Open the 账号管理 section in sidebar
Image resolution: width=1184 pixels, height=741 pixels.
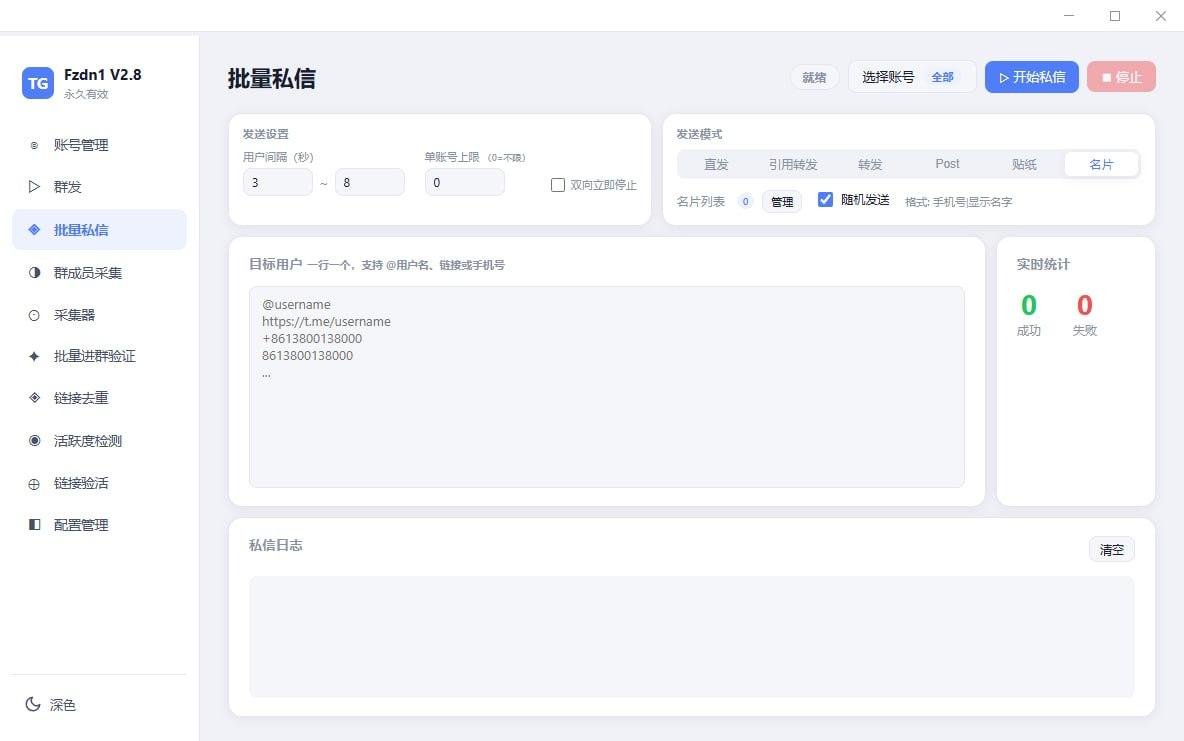click(80, 144)
